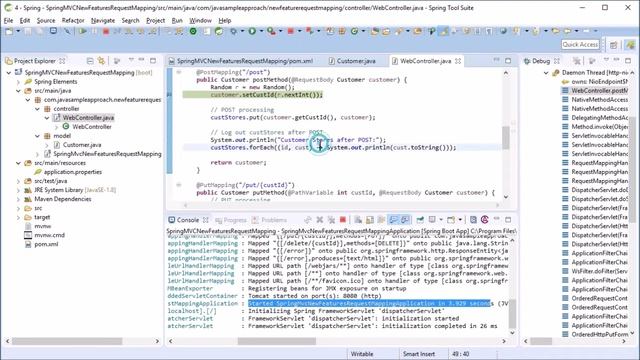640x360 pixels.
Task: Click the Console vertical scrollbar thumb
Action: [x=512, y=313]
